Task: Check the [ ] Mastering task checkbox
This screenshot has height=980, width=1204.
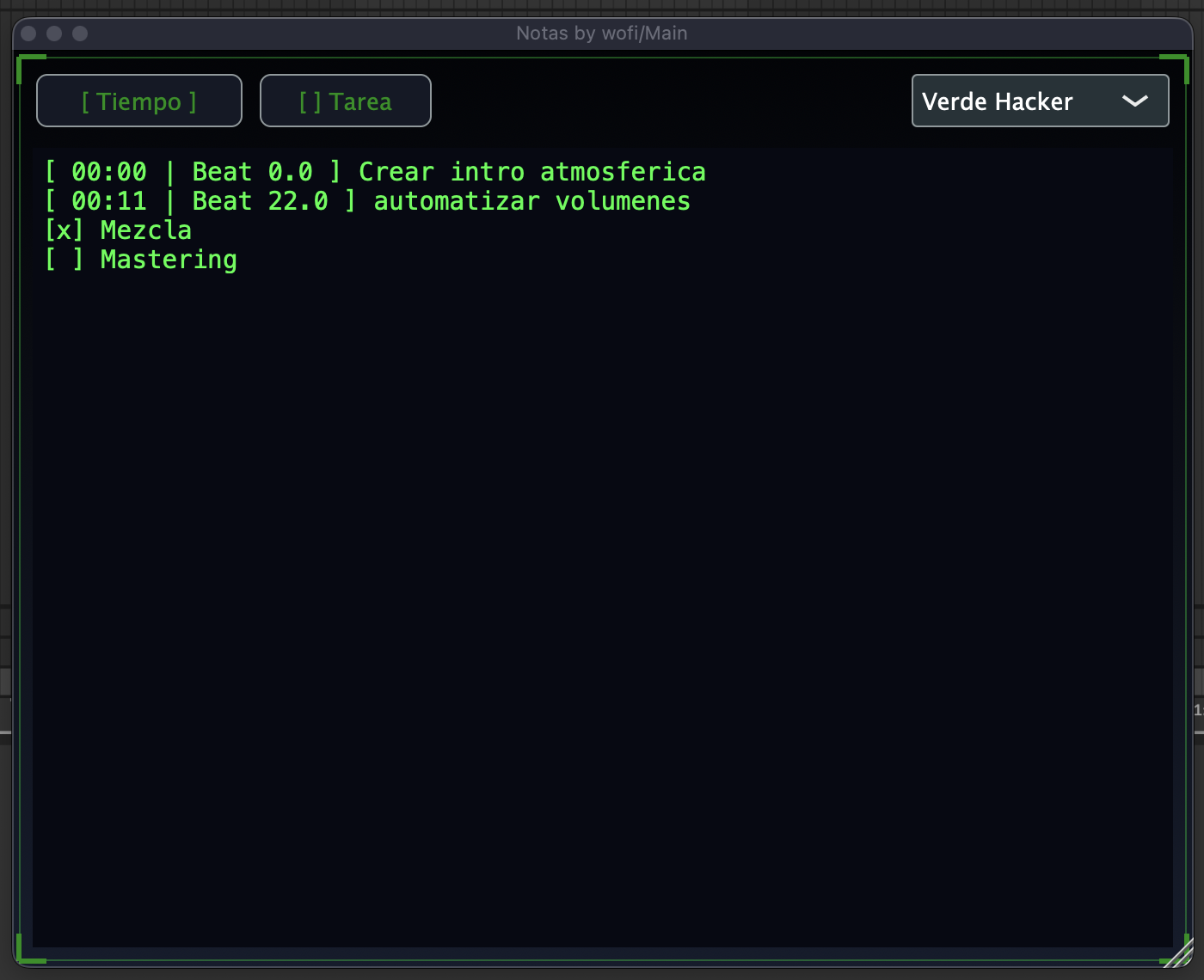Action: pos(64,260)
